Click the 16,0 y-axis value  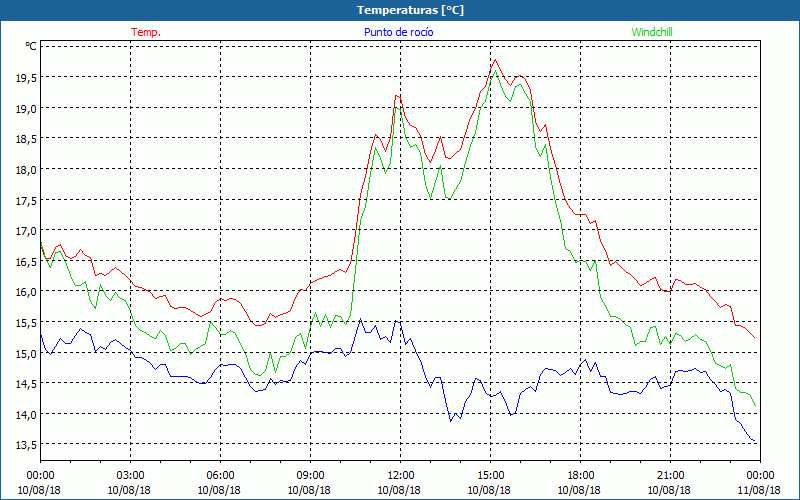(x=26, y=292)
